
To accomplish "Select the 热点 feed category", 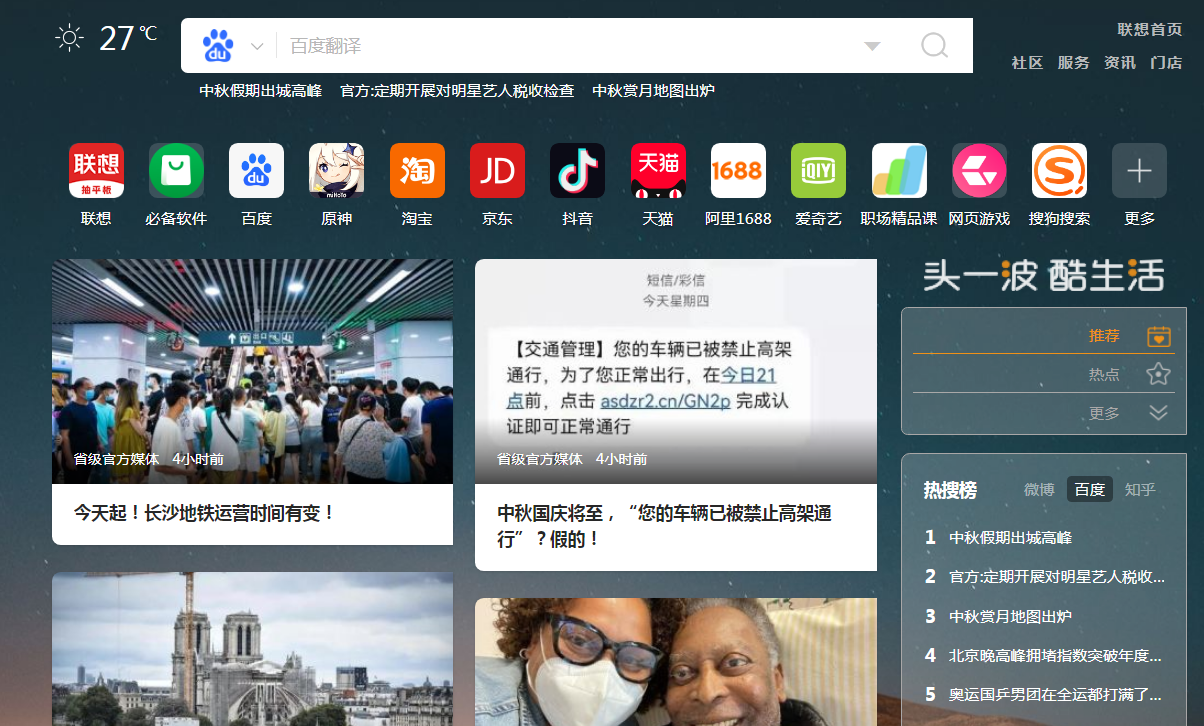I will (1104, 375).
